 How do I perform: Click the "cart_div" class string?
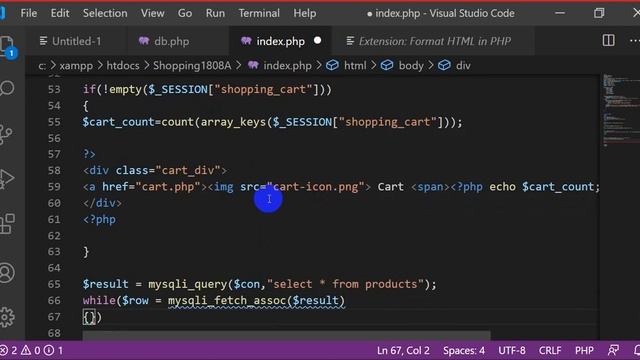tap(188, 171)
